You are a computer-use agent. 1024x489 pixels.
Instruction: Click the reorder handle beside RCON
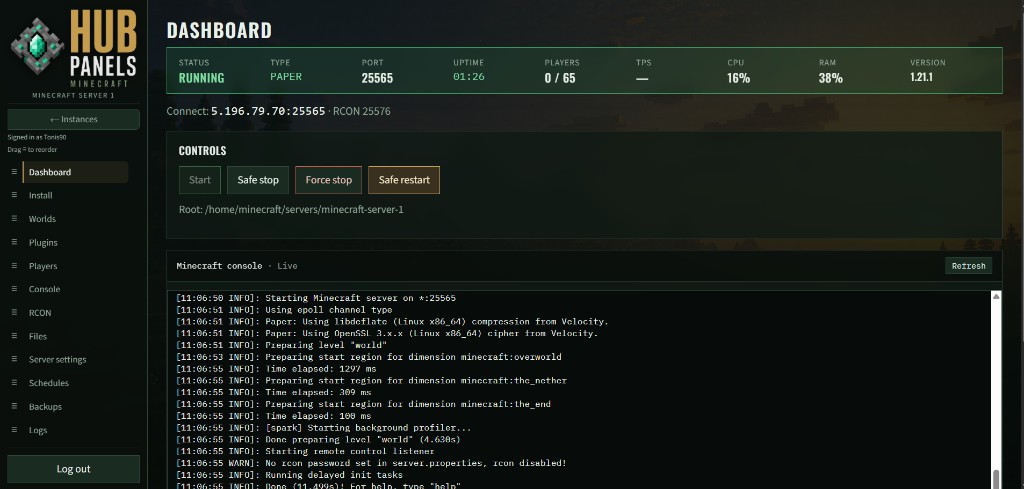pos(14,312)
